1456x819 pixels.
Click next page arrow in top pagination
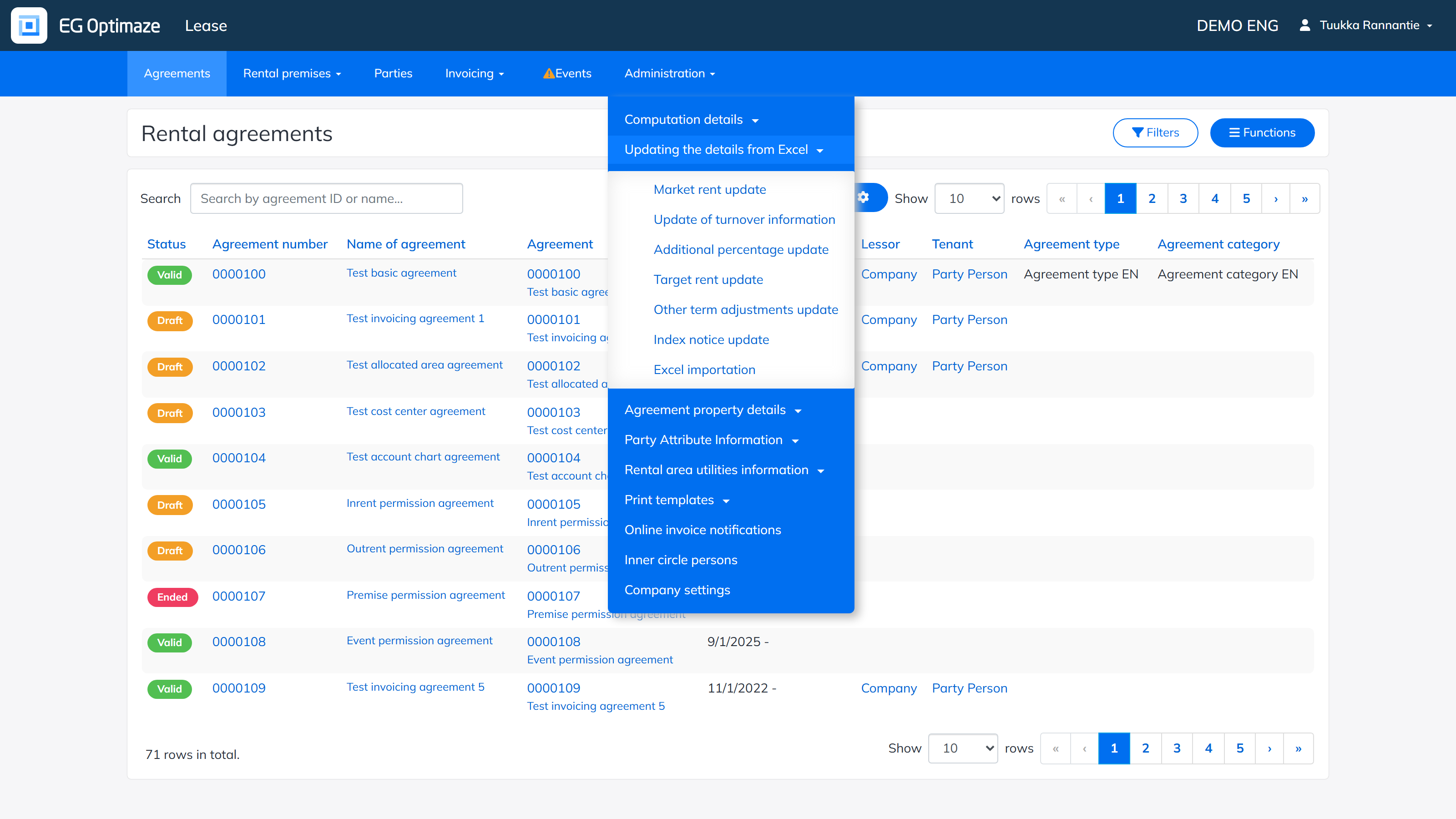coord(1276,198)
